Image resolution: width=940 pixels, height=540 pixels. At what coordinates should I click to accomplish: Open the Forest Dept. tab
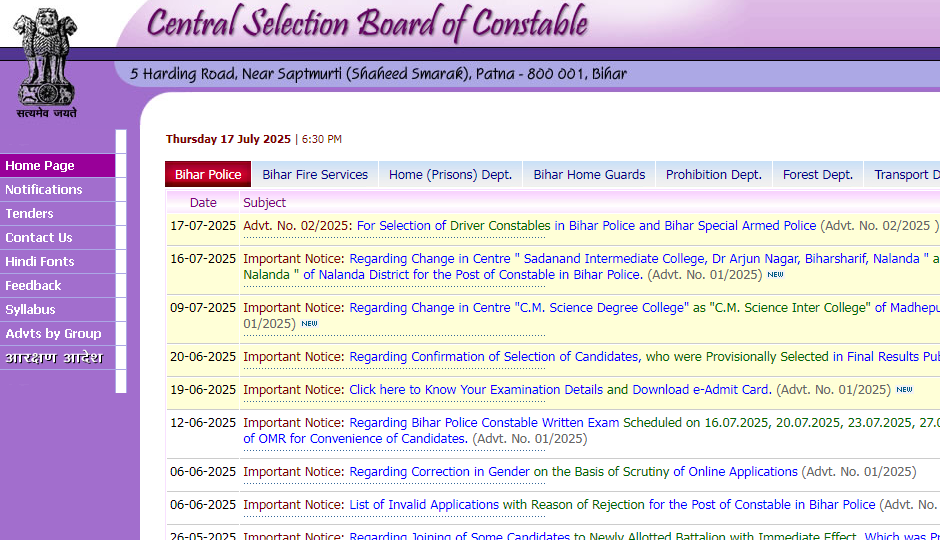(817, 175)
